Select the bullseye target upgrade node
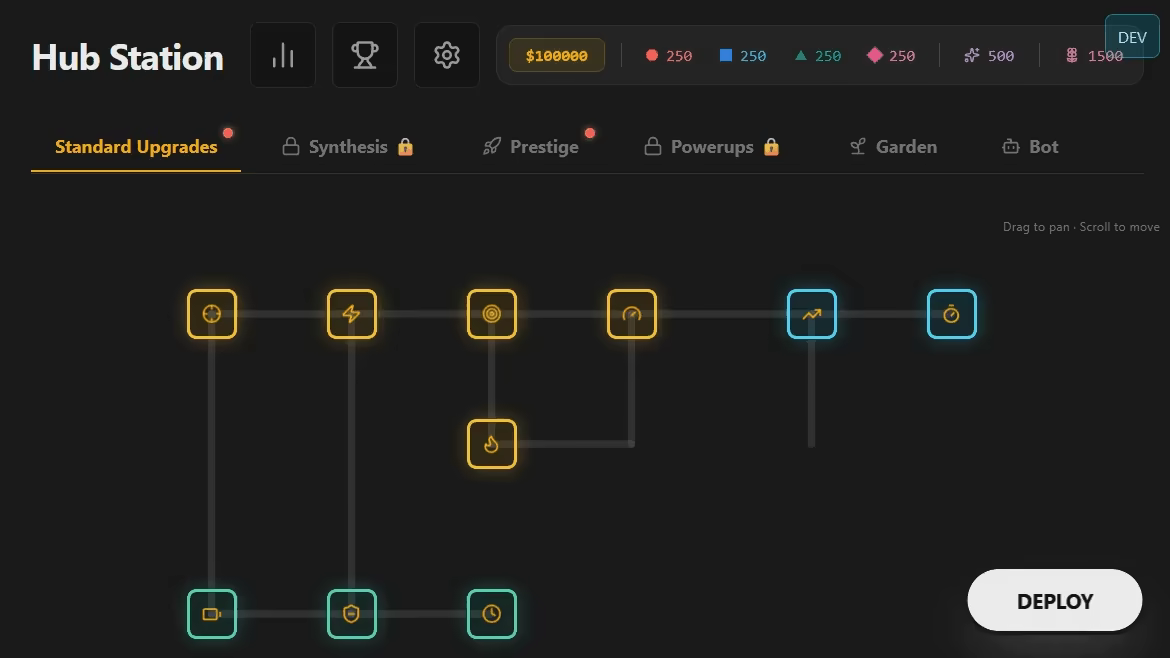The width and height of the screenshot is (1170, 658). coord(492,314)
